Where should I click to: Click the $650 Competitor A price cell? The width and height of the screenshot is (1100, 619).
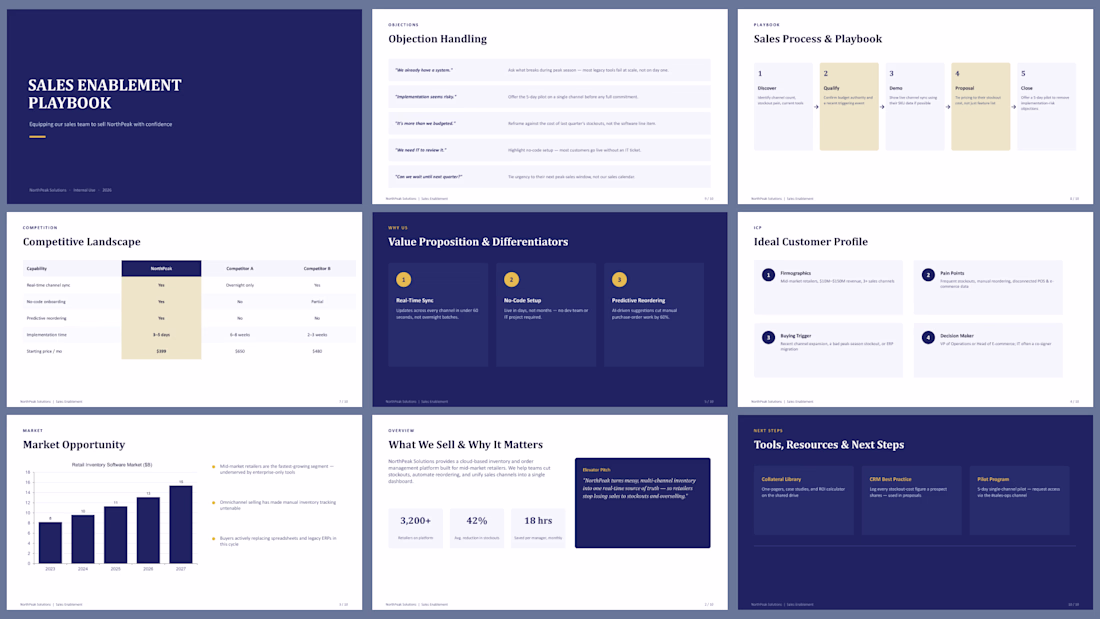pyautogui.click(x=240, y=351)
